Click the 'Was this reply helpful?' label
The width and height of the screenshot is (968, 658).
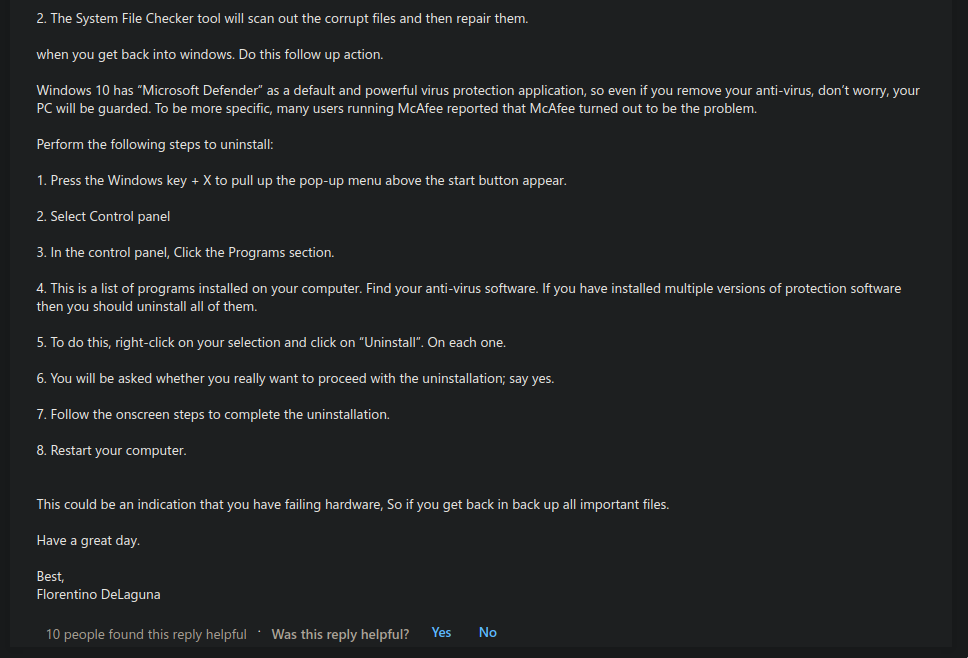point(340,635)
